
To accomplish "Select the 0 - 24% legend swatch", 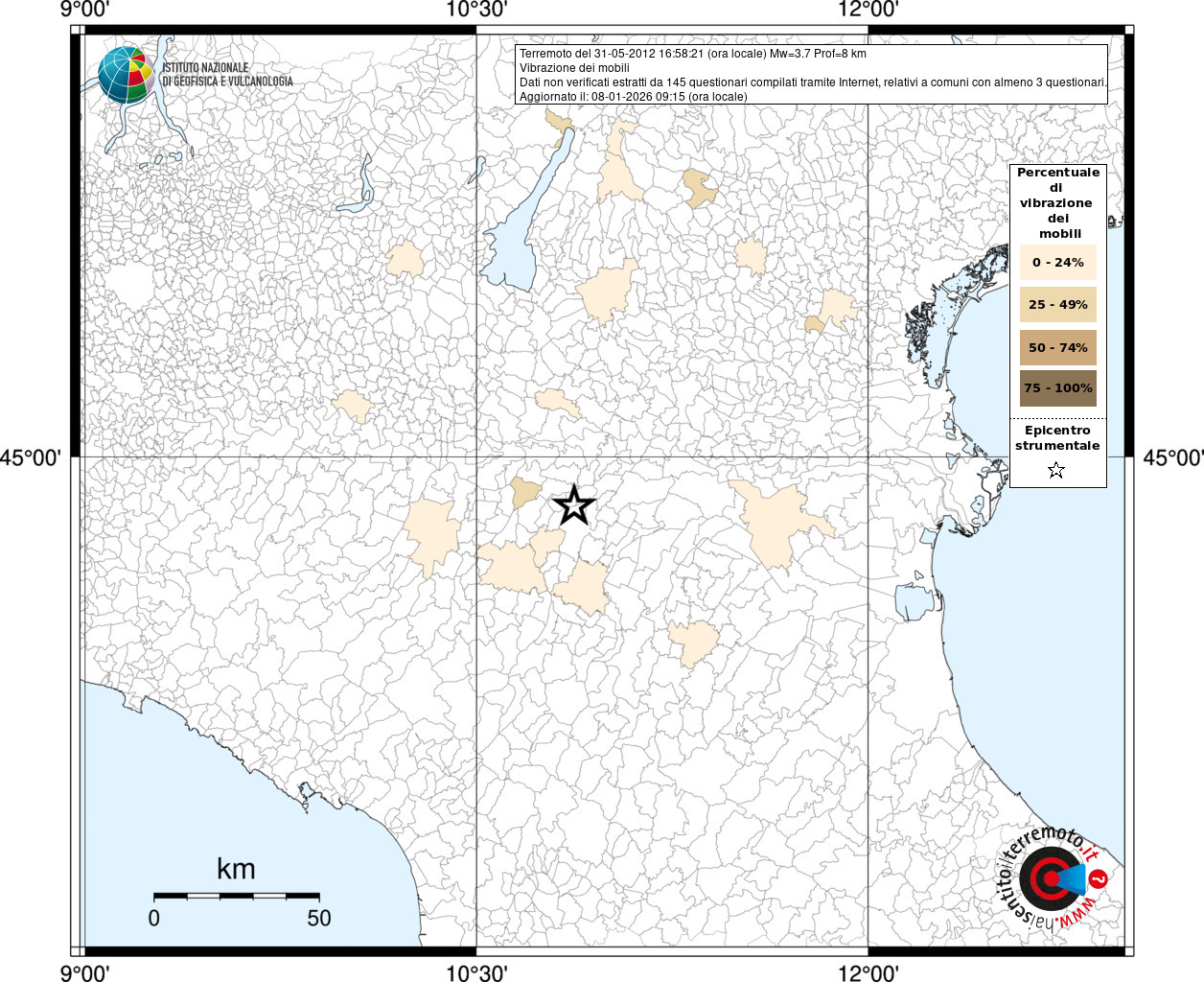I will pyautogui.click(x=1058, y=262).
